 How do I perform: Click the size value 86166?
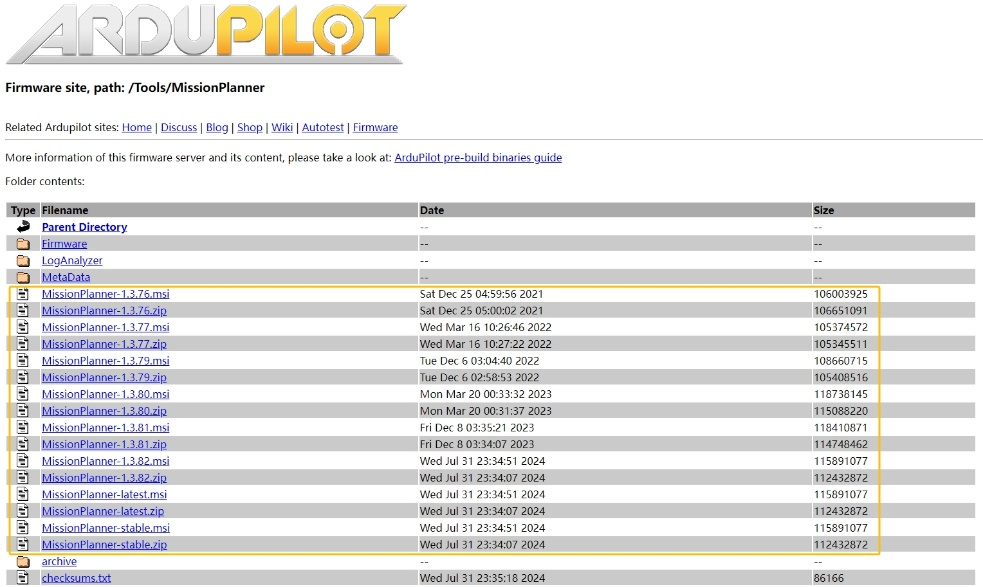(x=829, y=578)
